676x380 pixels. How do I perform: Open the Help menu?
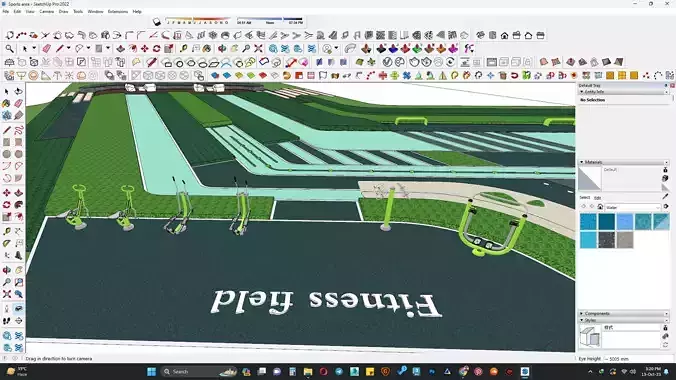click(x=137, y=12)
